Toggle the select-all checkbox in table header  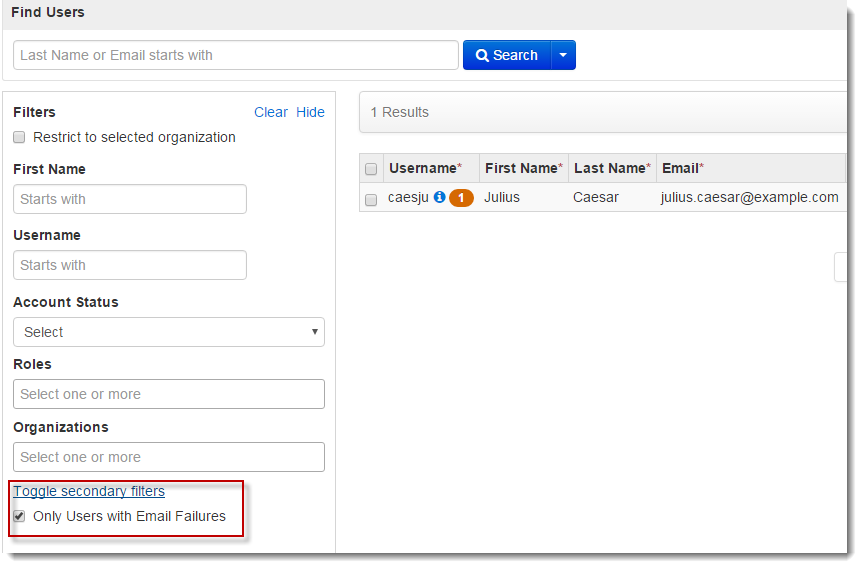[371, 169]
